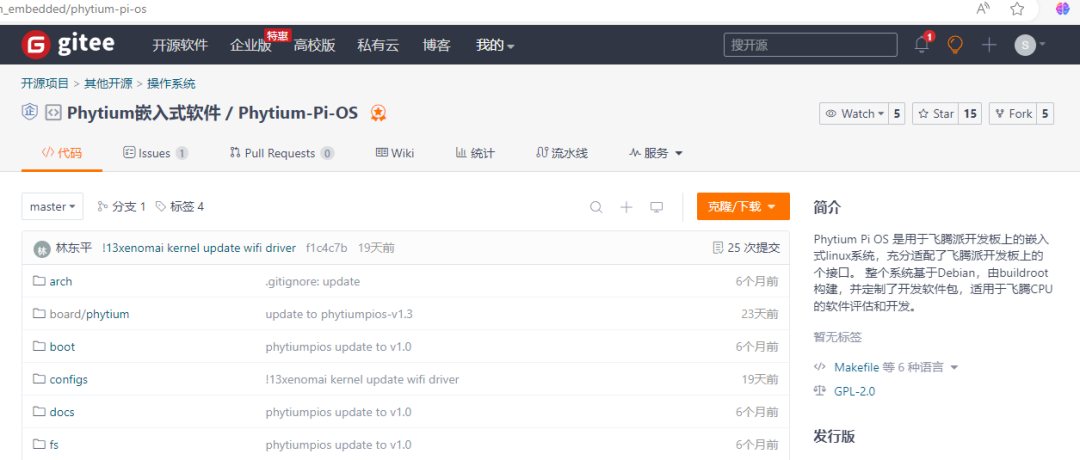Open GPL-2.0 license link

[x=855, y=391]
